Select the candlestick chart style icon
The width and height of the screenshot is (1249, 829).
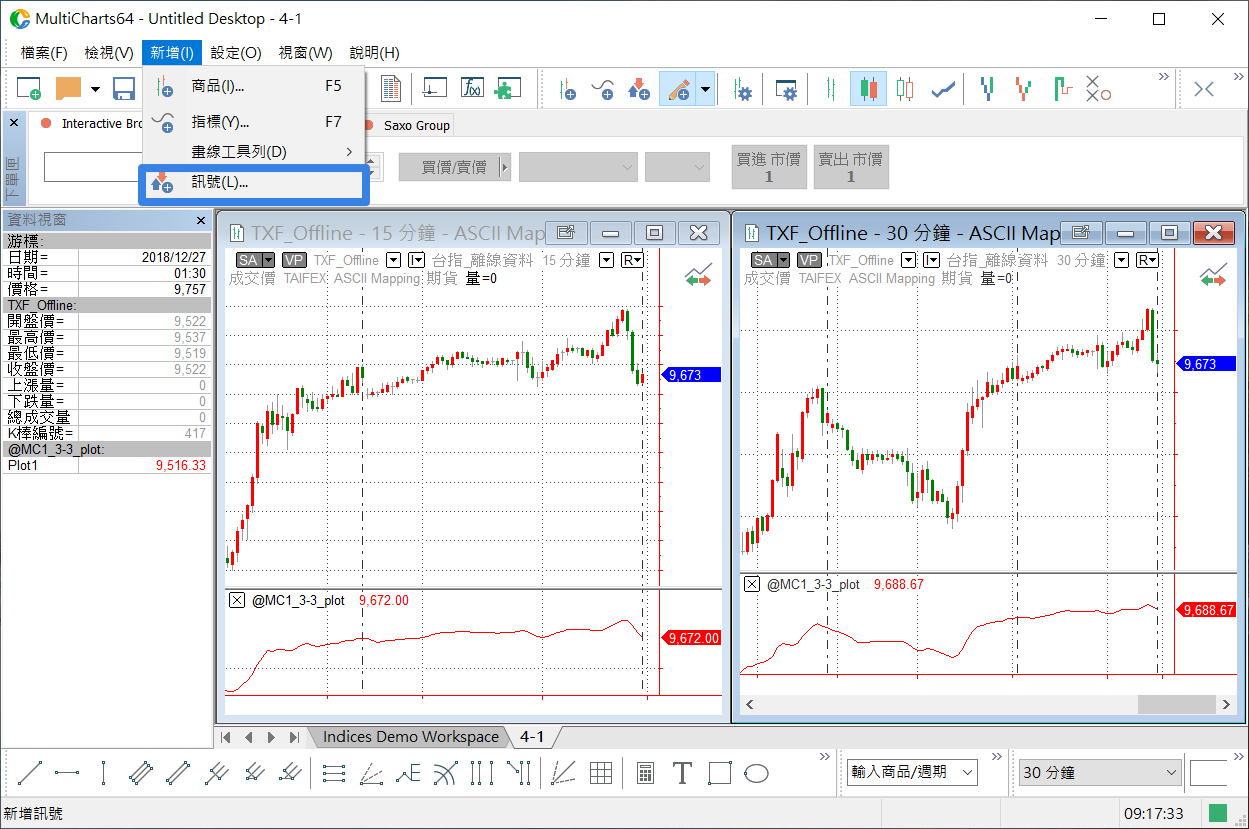click(868, 89)
